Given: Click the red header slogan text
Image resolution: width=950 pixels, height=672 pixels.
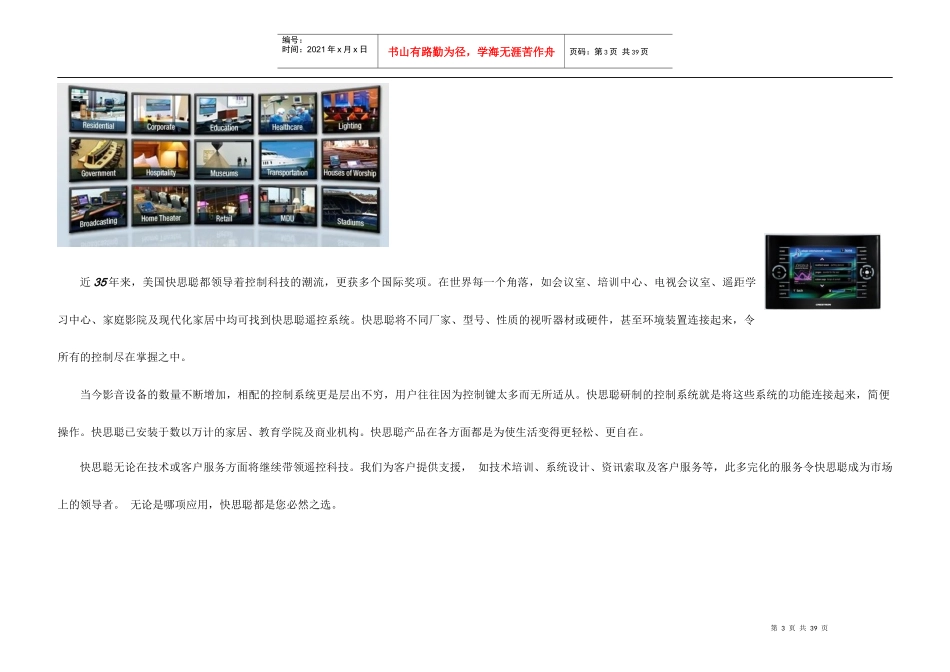Looking at the screenshot, I should (471, 52).
